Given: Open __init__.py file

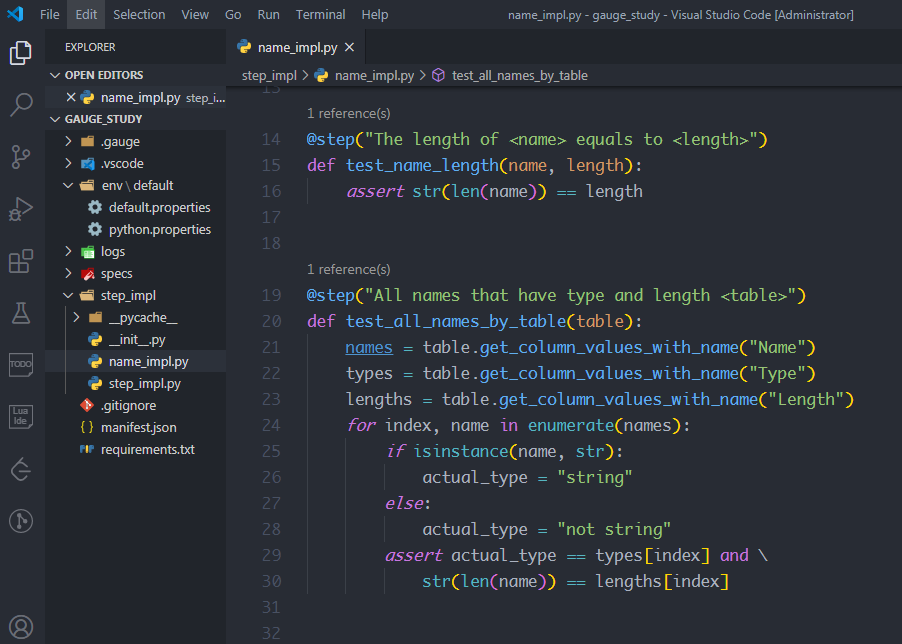Looking at the screenshot, I should point(137,339).
